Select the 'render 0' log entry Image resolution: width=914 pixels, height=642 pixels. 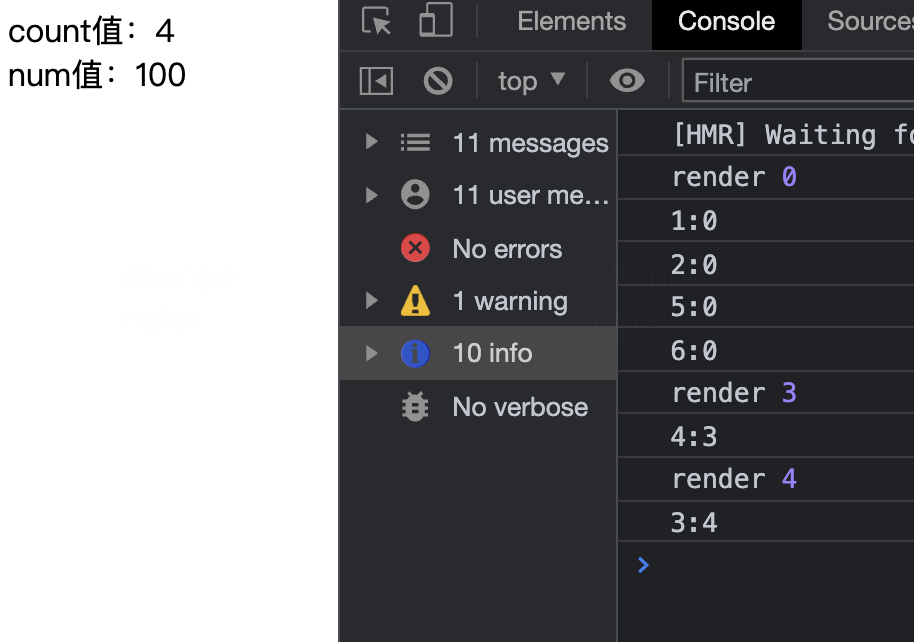pos(766,177)
